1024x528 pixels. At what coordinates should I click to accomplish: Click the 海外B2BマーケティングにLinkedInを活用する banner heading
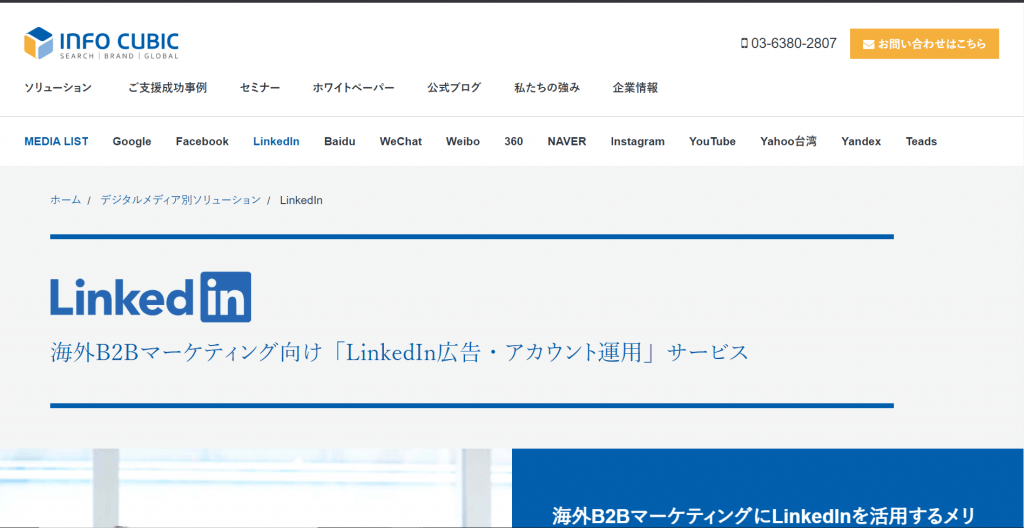[x=763, y=516]
